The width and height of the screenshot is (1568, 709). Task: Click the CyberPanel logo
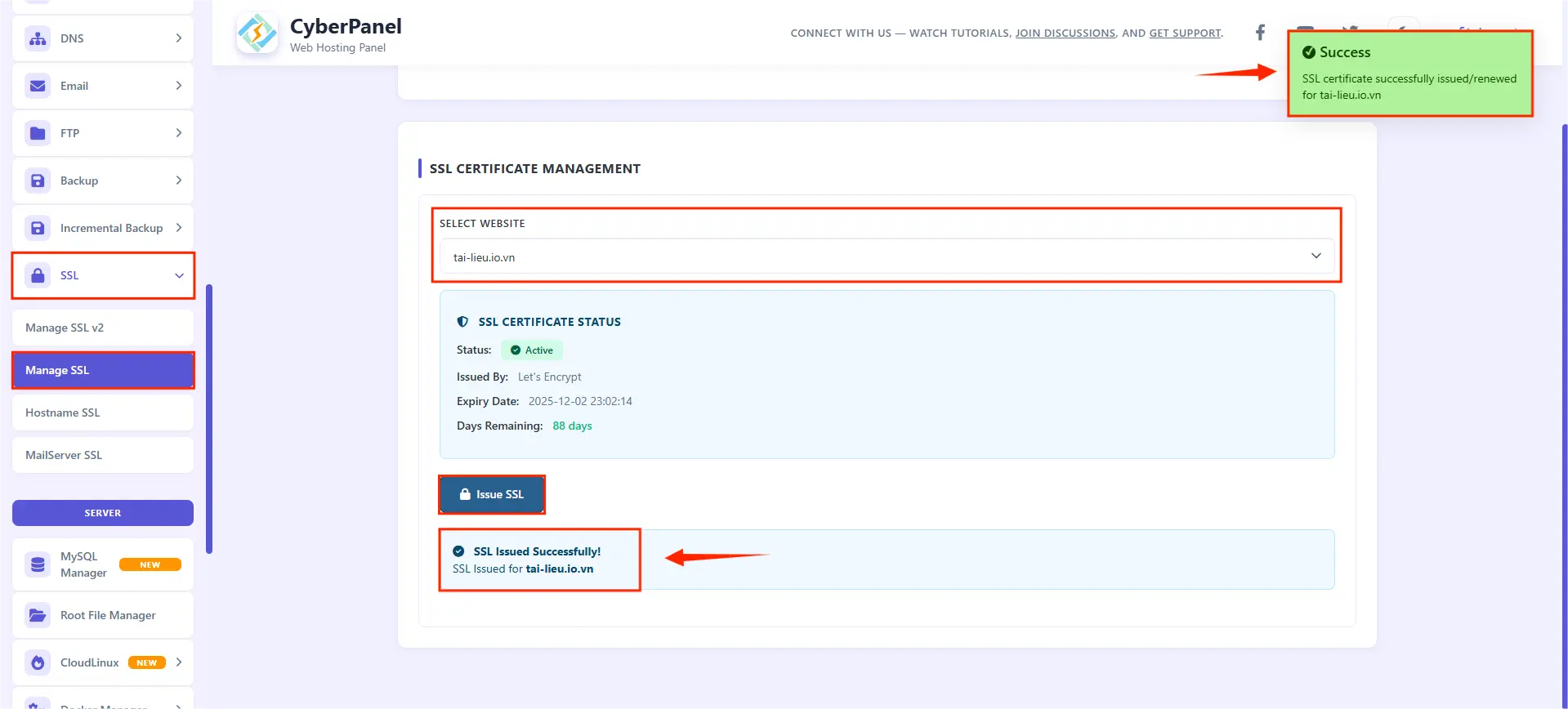[257, 33]
